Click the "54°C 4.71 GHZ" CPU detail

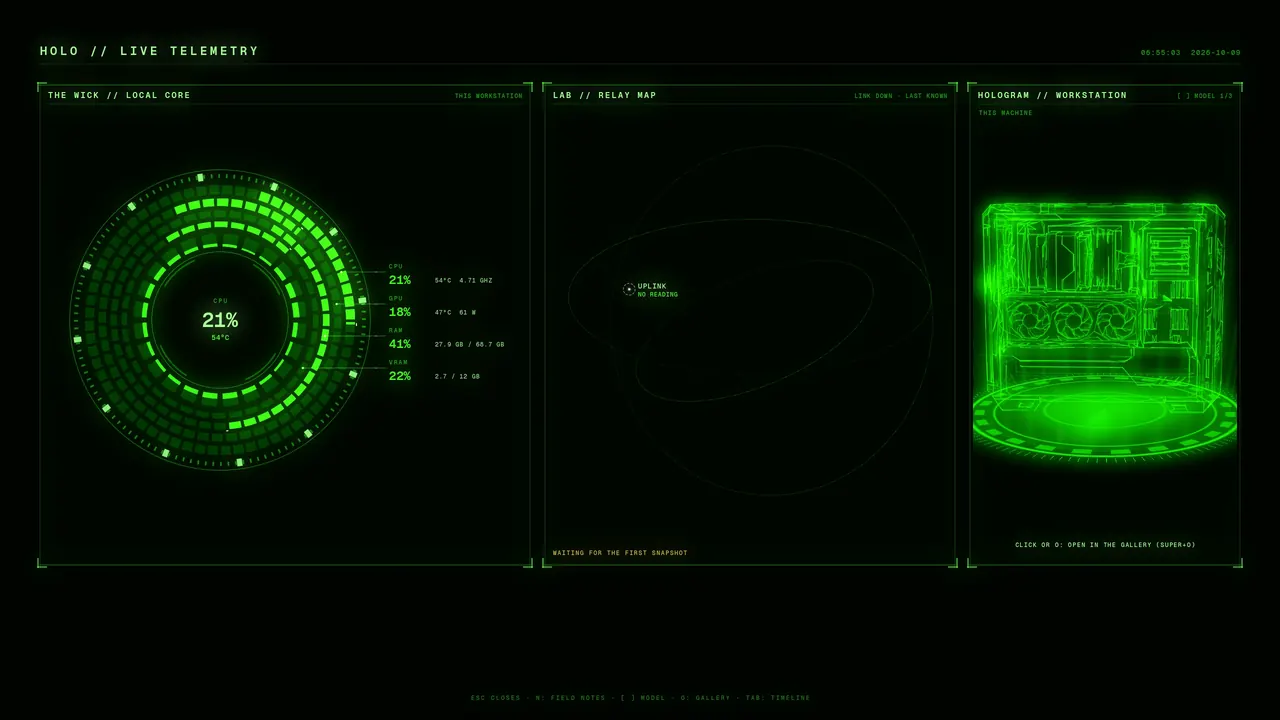pos(463,281)
